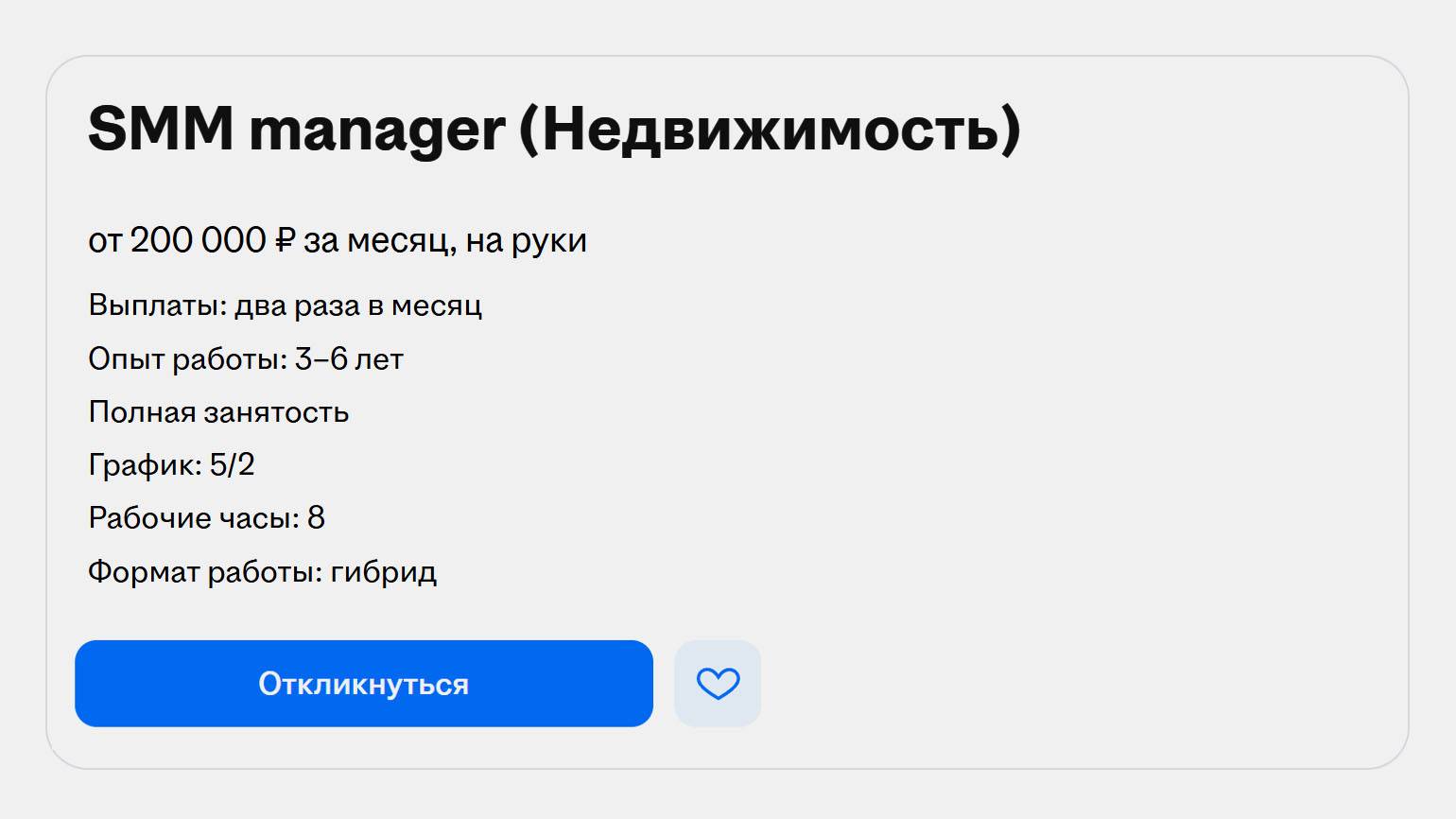
Task: Click the "3–6 лет" experience value
Action: pyautogui.click(x=349, y=359)
